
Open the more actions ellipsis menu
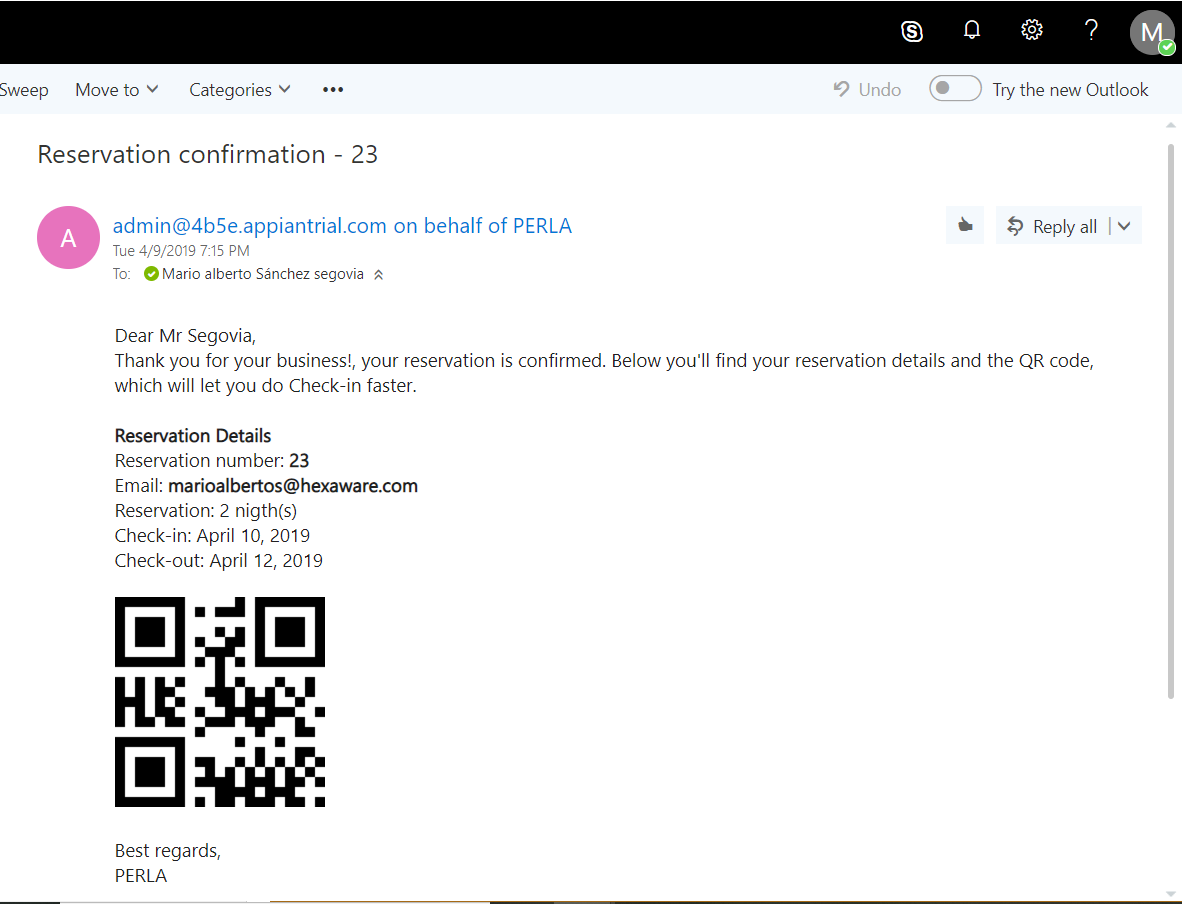pyautogui.click(x=332, y=90)
